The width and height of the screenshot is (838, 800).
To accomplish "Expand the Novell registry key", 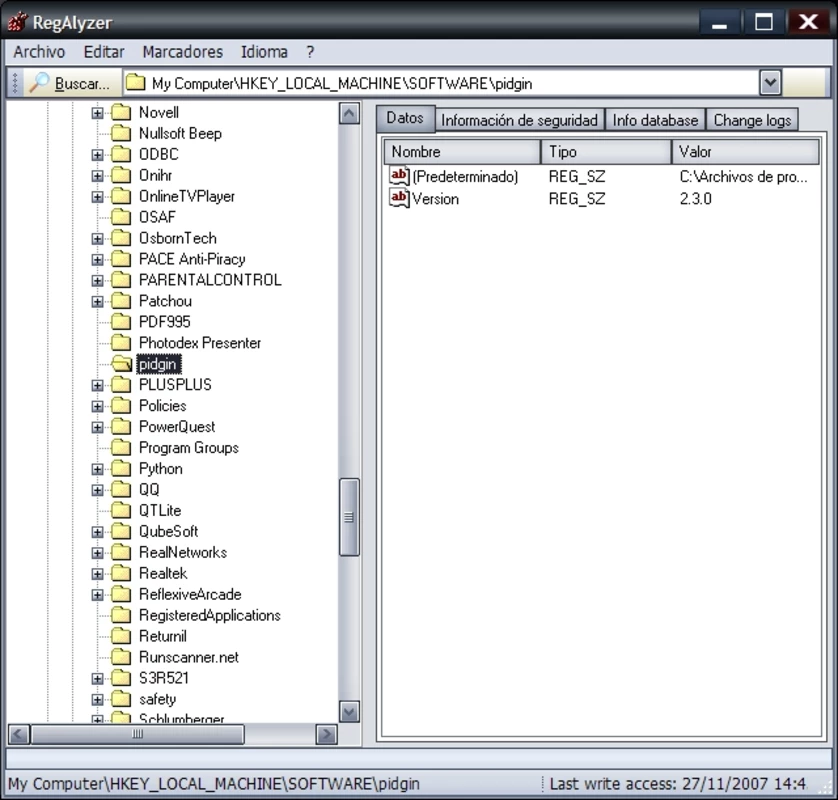I will point(97,113).
